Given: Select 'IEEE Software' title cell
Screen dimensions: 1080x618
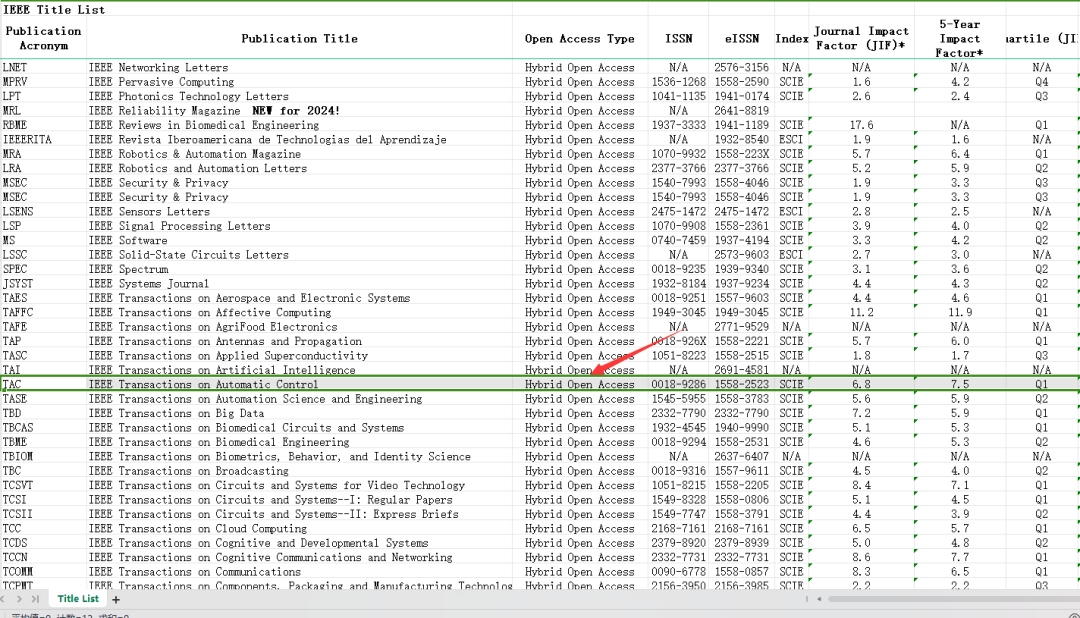Looking at the screenshot, I should click(x=300, y=240).
